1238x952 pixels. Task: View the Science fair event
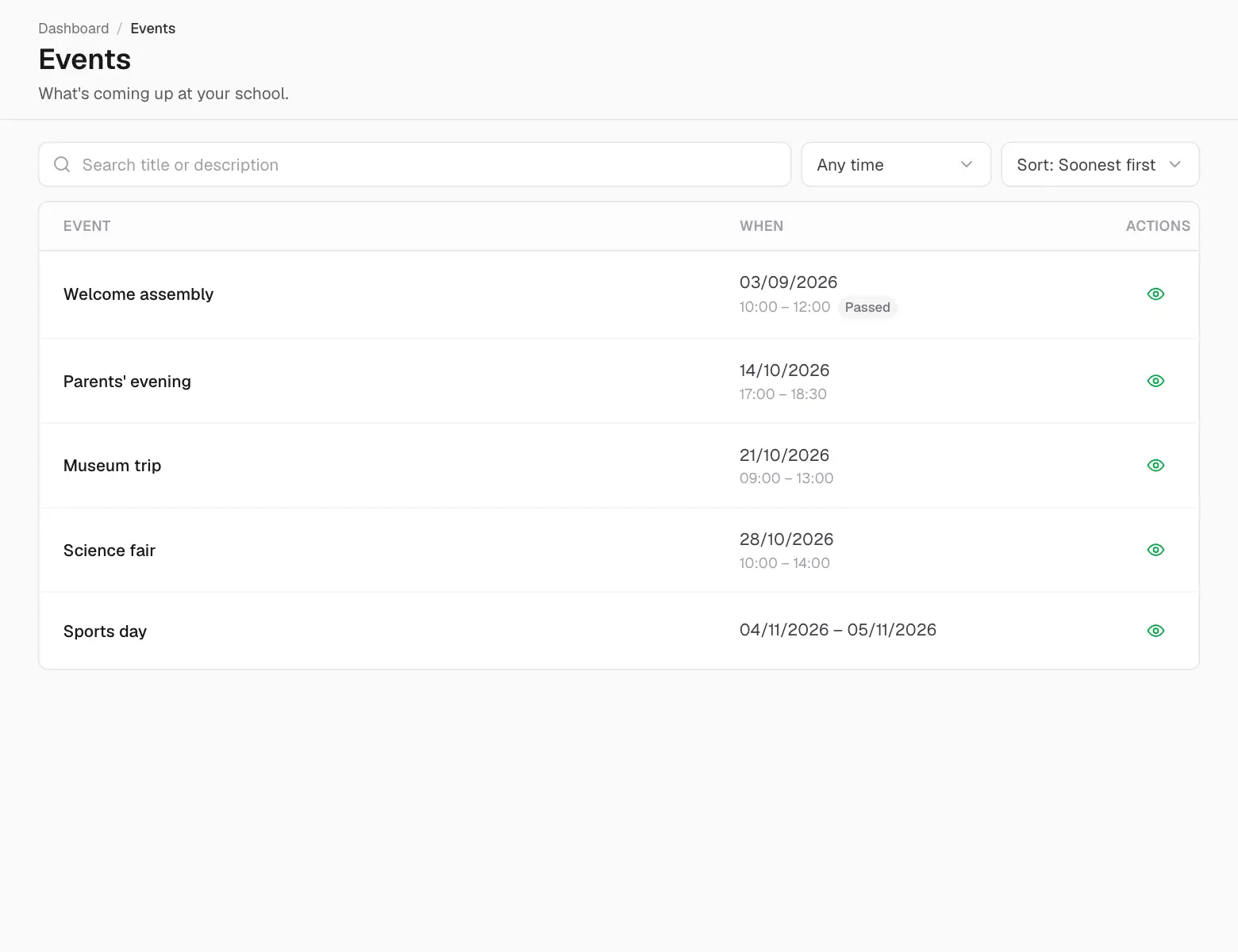coord(1155,550)
